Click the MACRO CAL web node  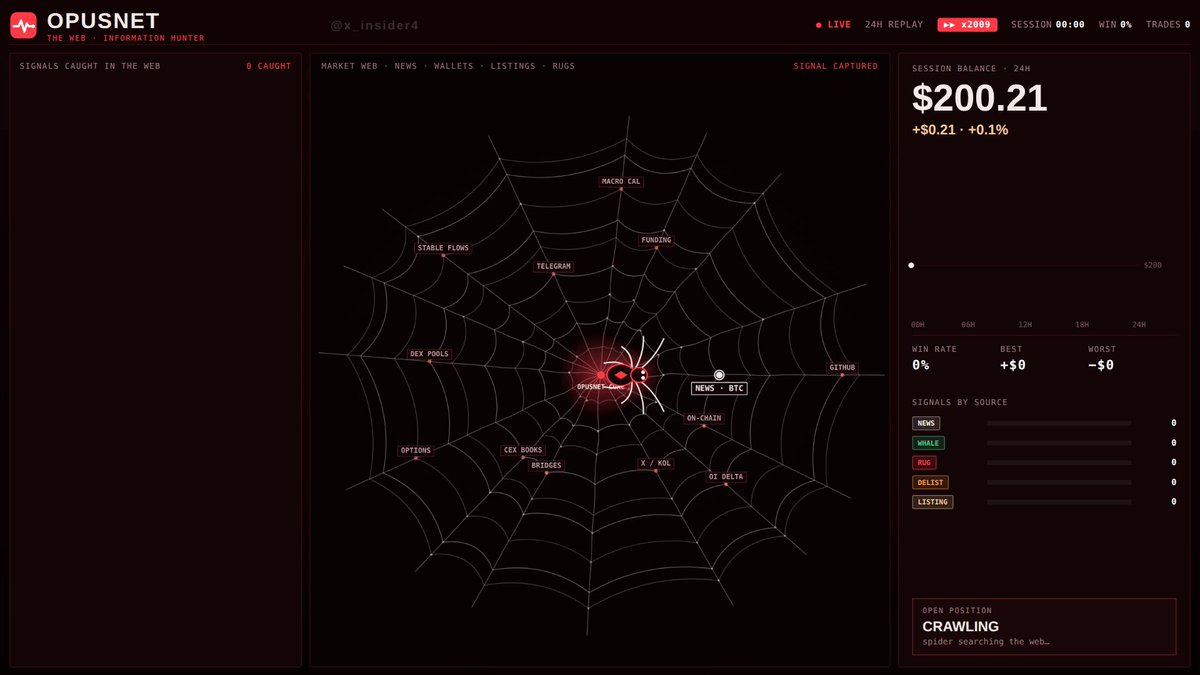pyautogui.click(x=621, y=182)
